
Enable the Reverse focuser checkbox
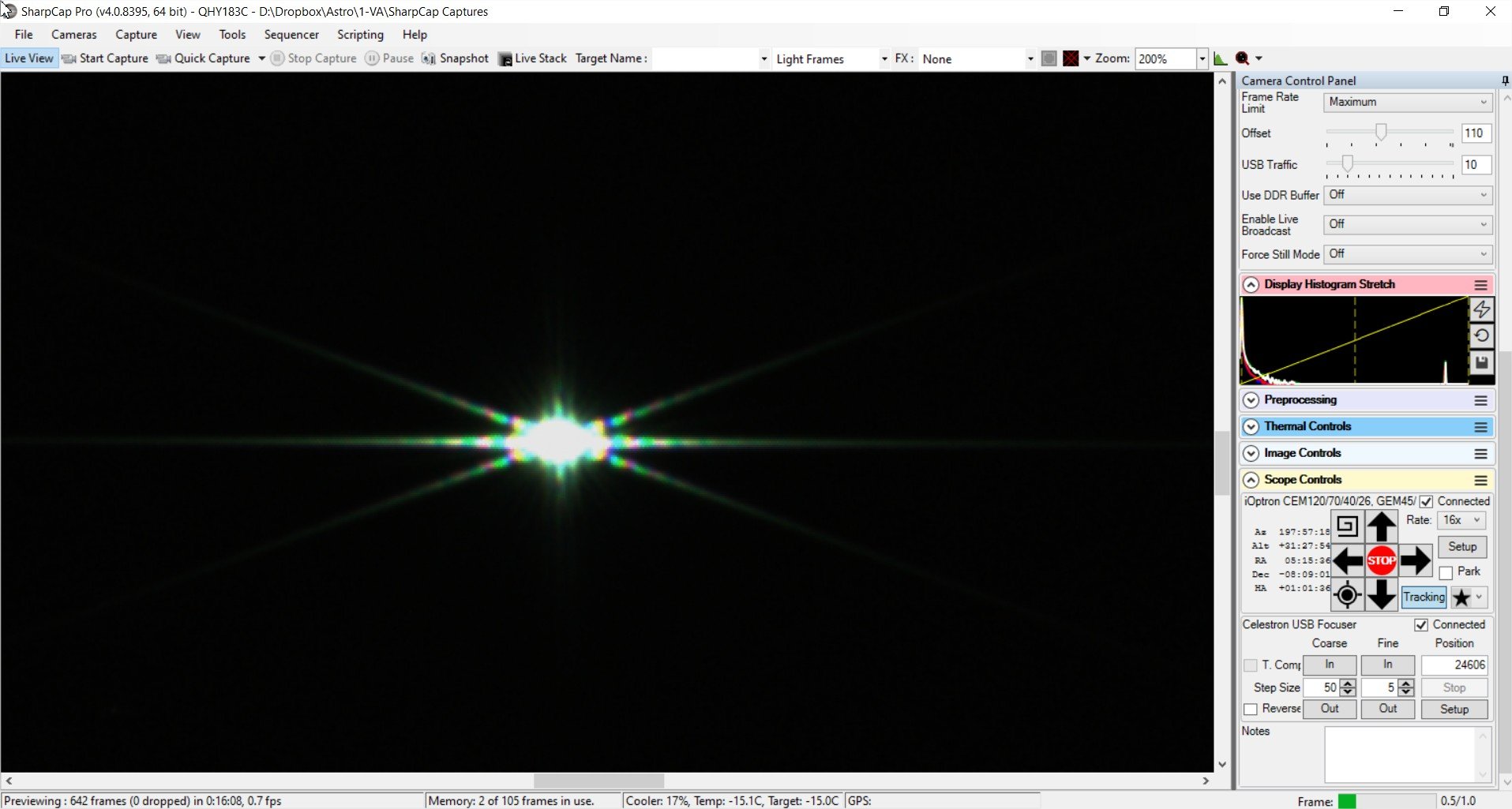tap(1251, 709)
